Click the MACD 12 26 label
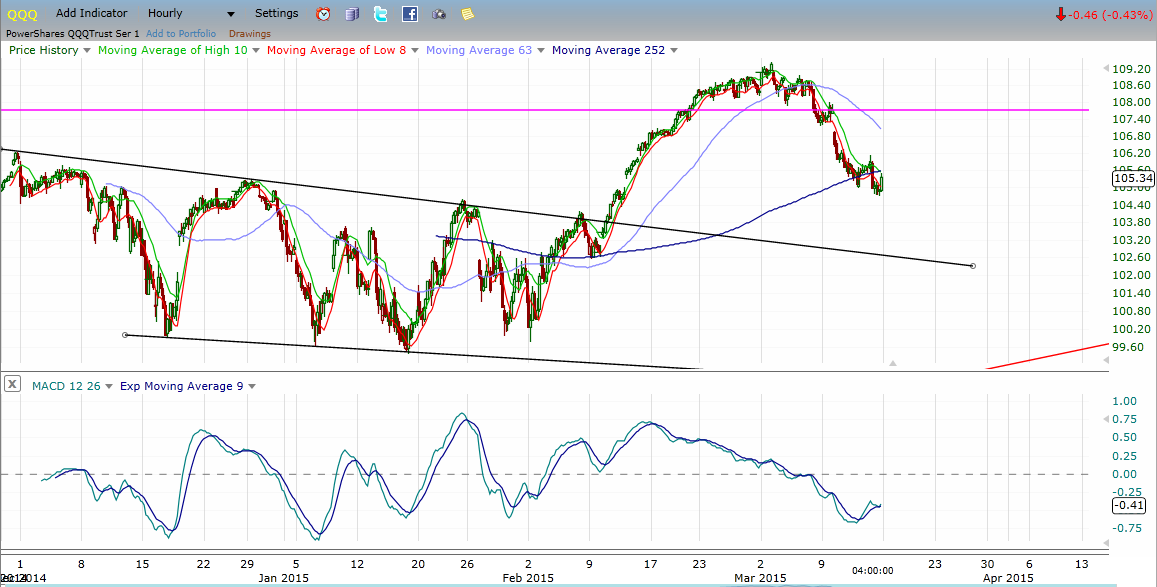 [66, 386]
